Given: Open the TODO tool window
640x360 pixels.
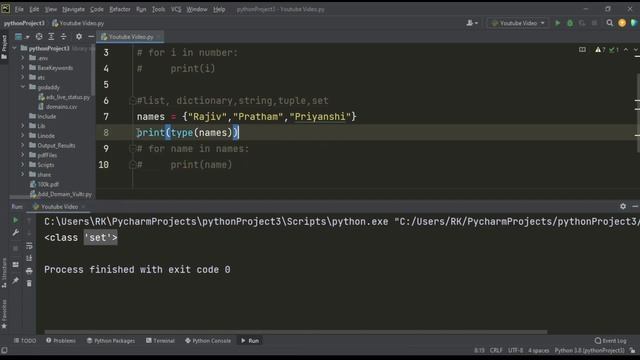Looking at the screenshot, I should 25,340.
